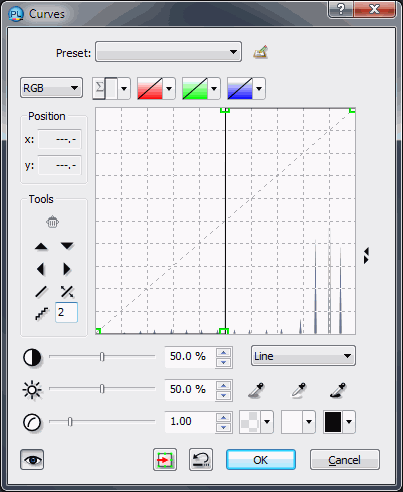Screen dimensions: 403x492
Task: Click the side panel expand arrows
Action: pos(366,255)
